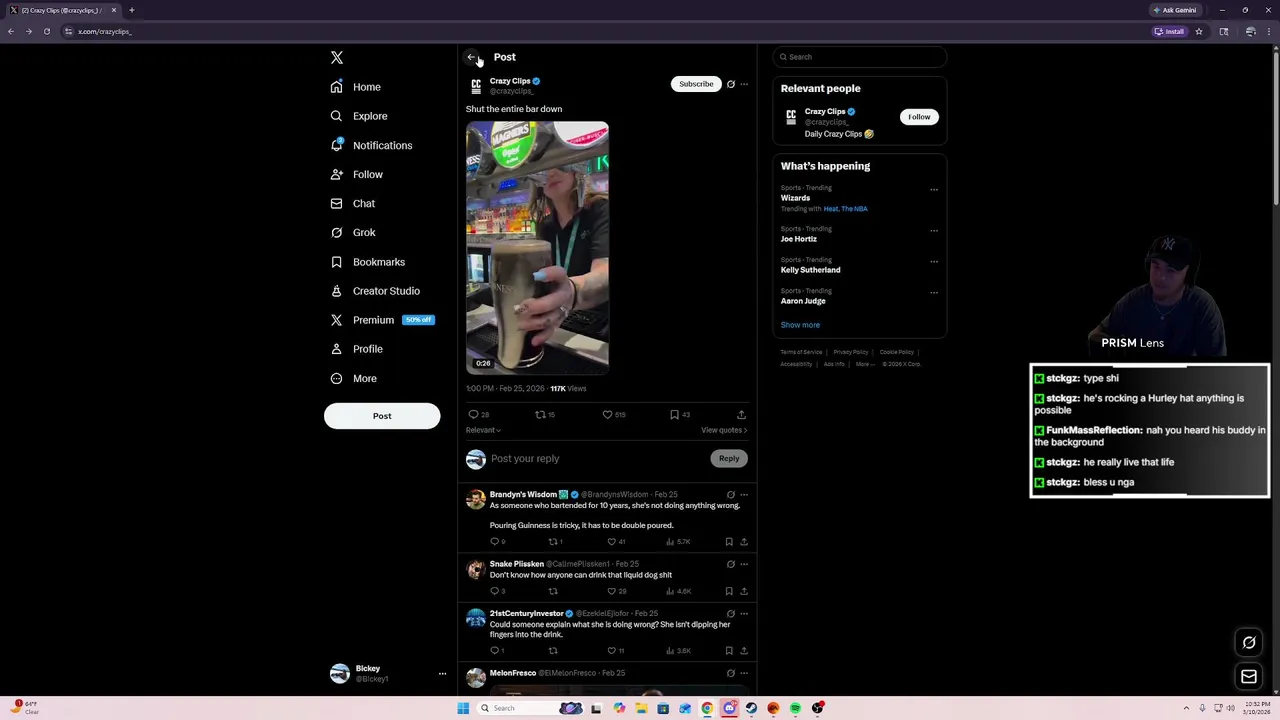
Task: Open floating messages envelope button
Action: [1249, 677]
